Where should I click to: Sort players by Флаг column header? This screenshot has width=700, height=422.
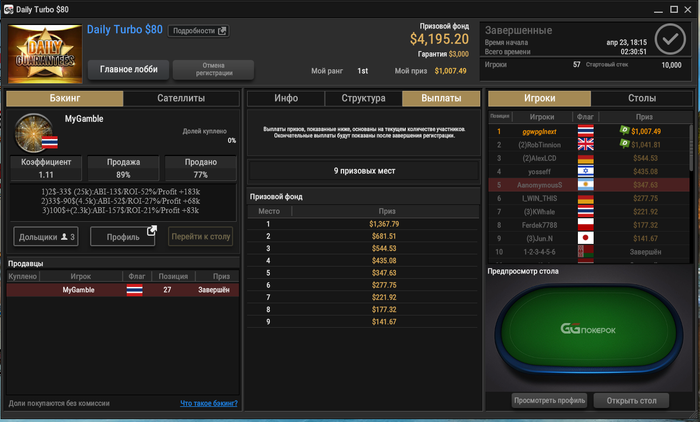click(x=585, y=117)
